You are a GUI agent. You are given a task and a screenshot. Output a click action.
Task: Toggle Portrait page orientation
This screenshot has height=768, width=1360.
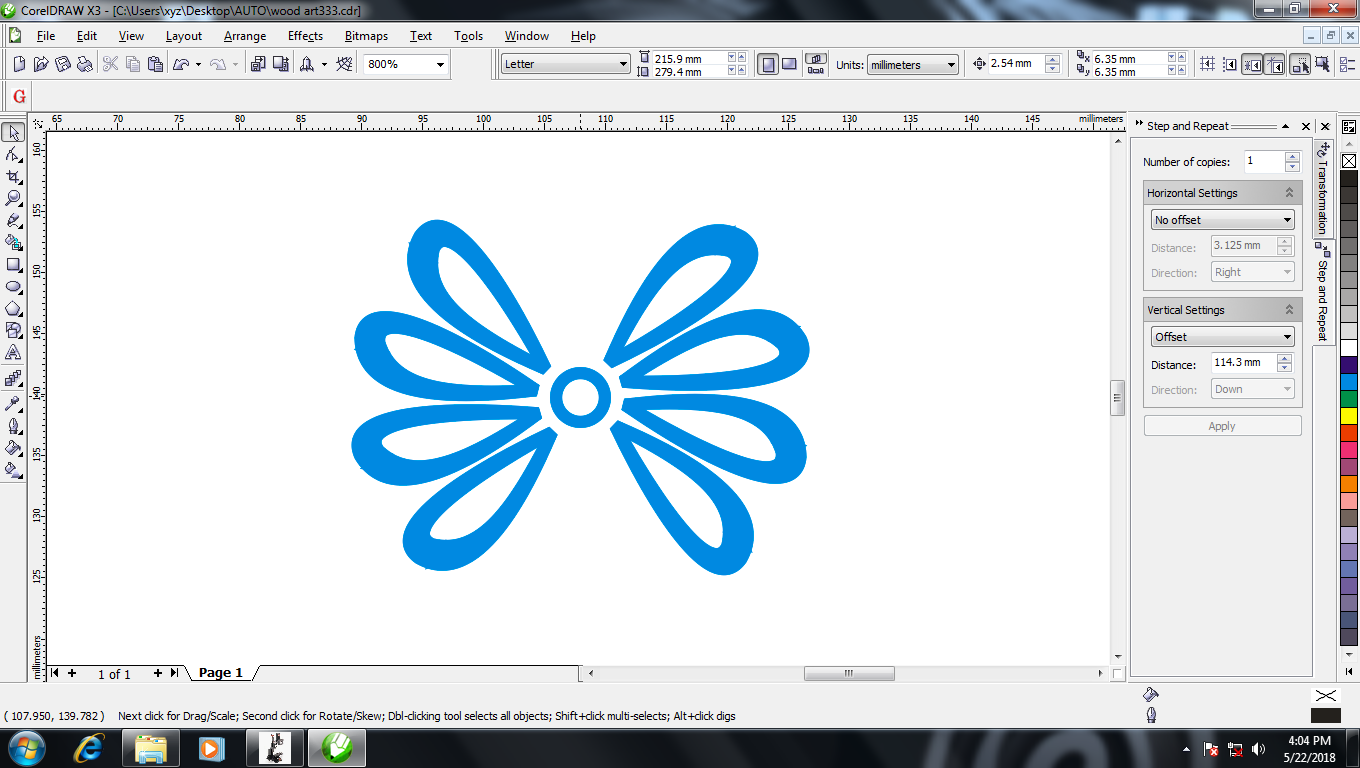tap(768, 64)
